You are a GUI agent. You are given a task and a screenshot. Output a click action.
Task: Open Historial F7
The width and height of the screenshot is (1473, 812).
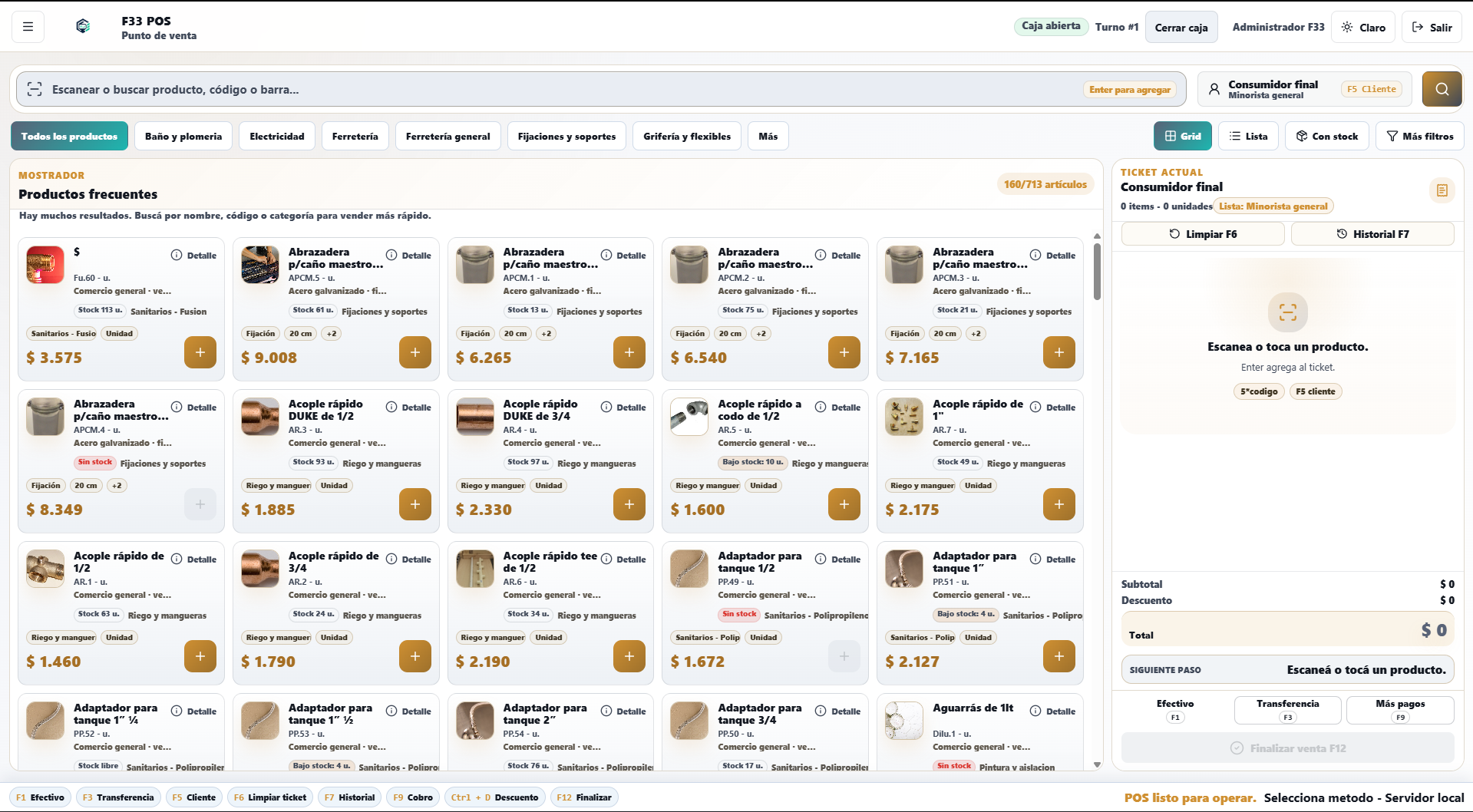[1372, 234]
